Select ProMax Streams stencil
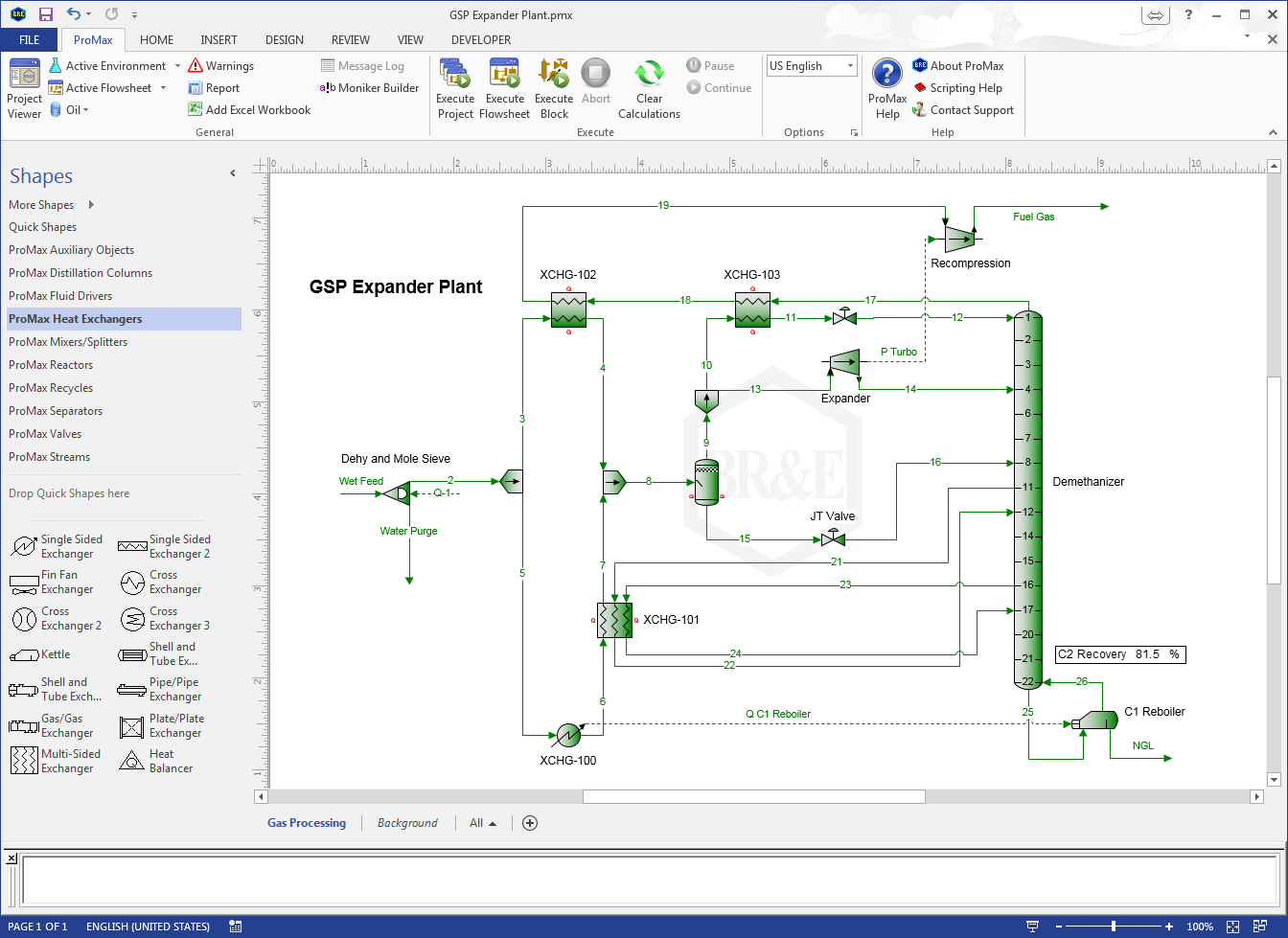1288x938 pixels. click(49, 457)
